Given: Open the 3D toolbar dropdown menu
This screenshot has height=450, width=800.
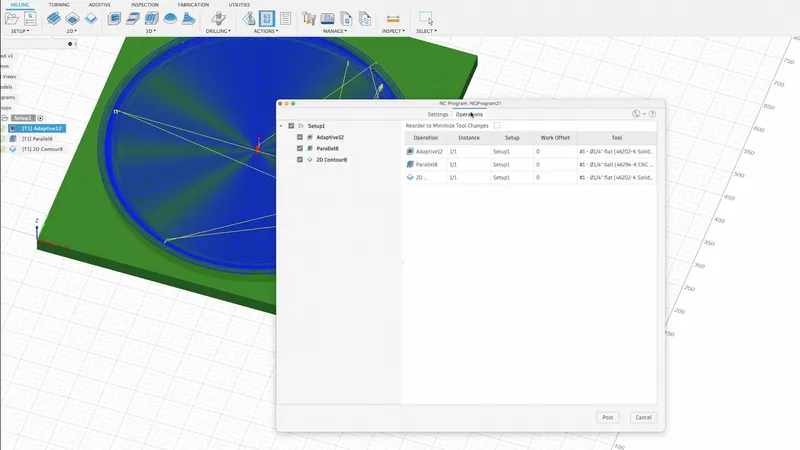Looking at the screenshot, I should click(151, 31).
